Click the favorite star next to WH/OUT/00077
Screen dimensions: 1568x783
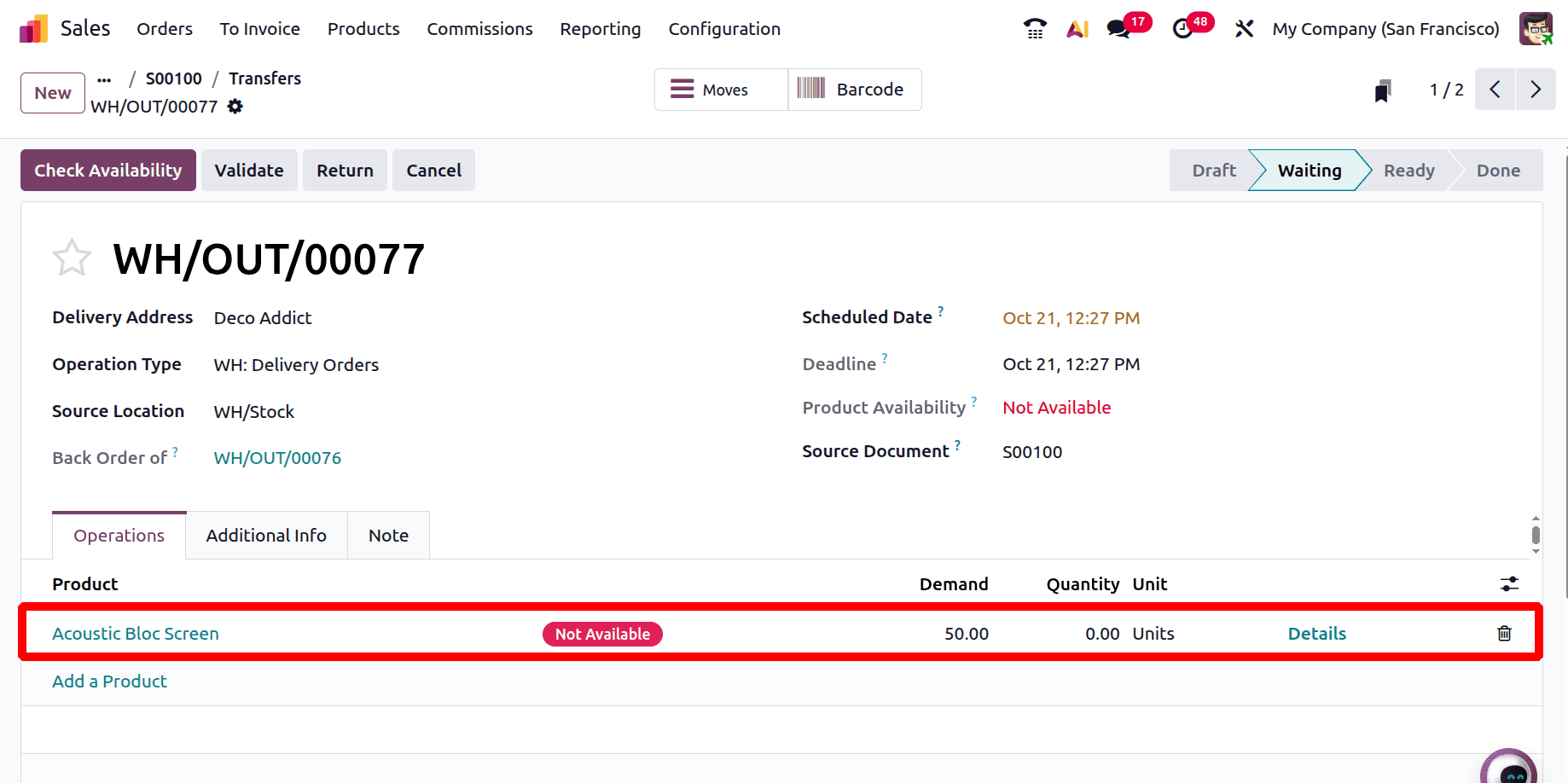tap(72, 258)
